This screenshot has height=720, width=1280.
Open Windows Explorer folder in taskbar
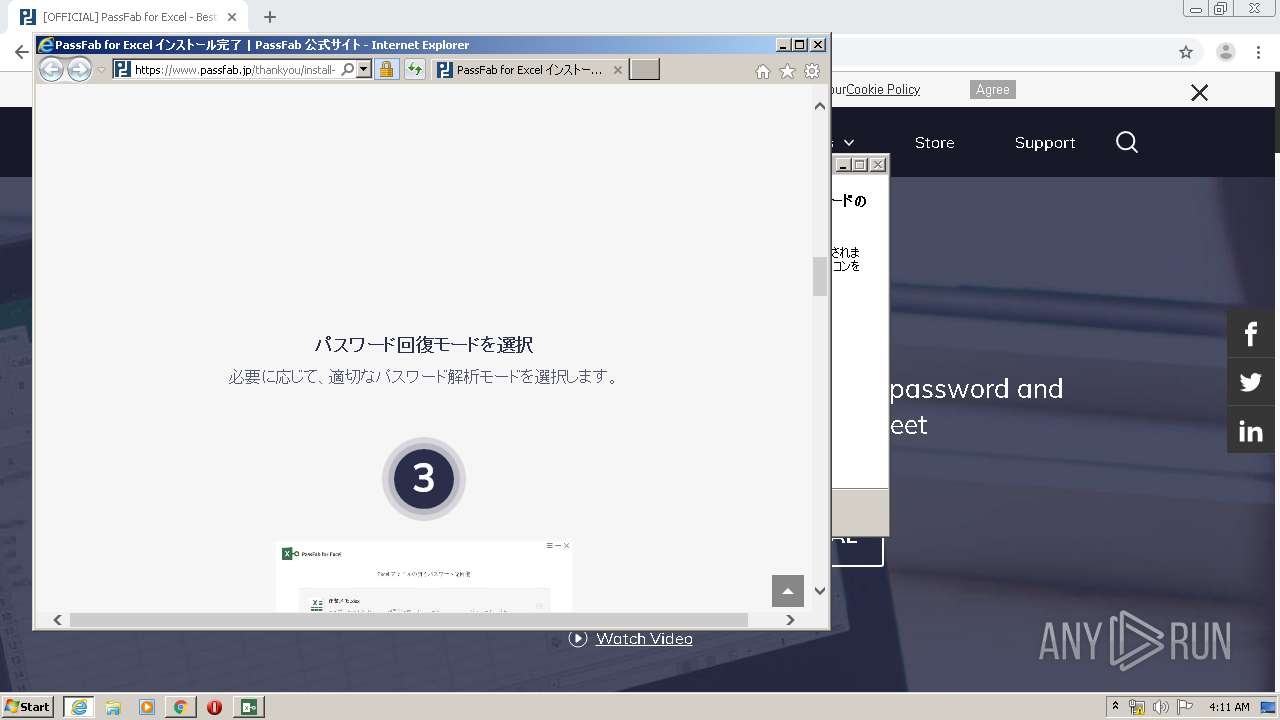[x=113, y=707]
